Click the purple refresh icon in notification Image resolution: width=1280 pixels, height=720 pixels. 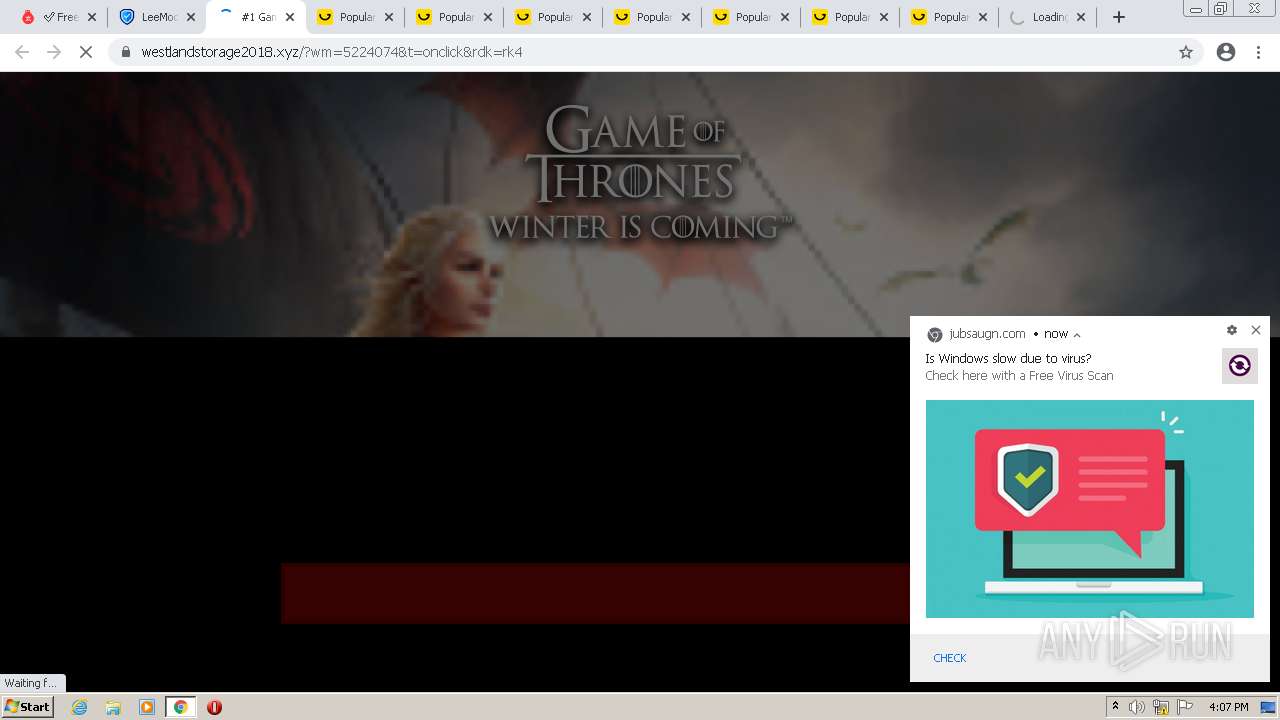pyautogui.click(x=1240, y=366)
